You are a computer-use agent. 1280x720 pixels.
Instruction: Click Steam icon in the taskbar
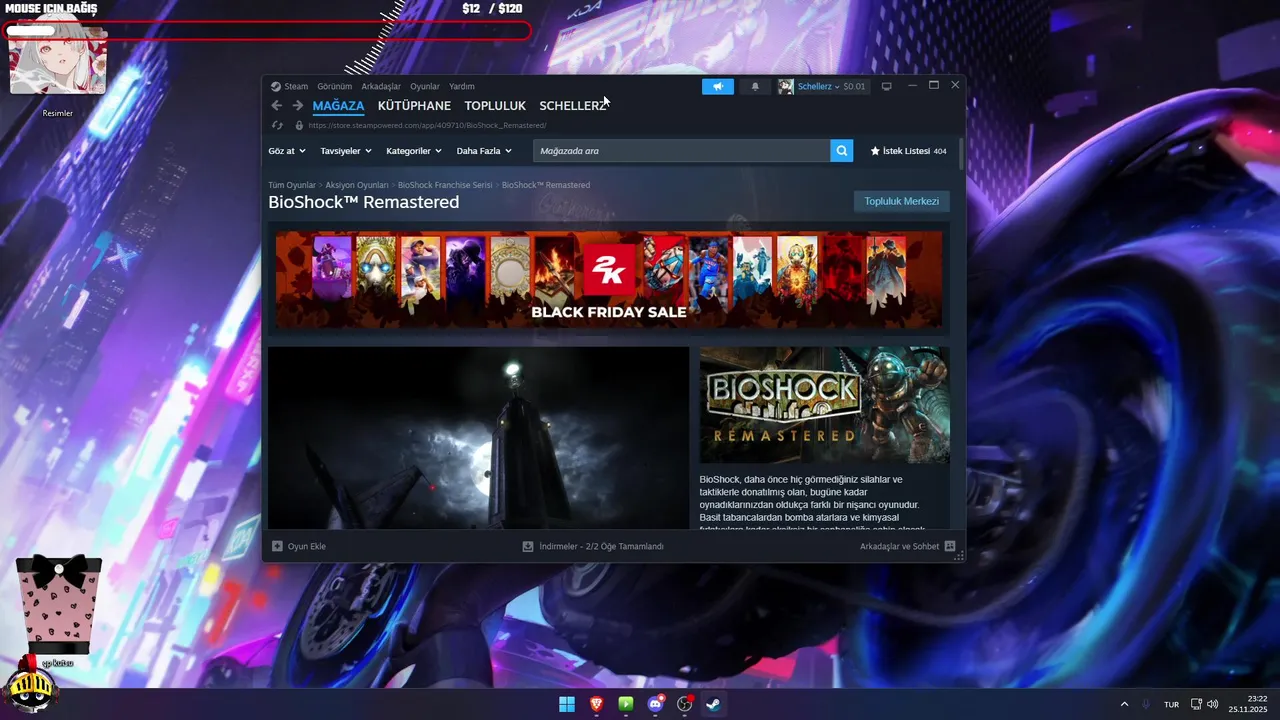714,704
